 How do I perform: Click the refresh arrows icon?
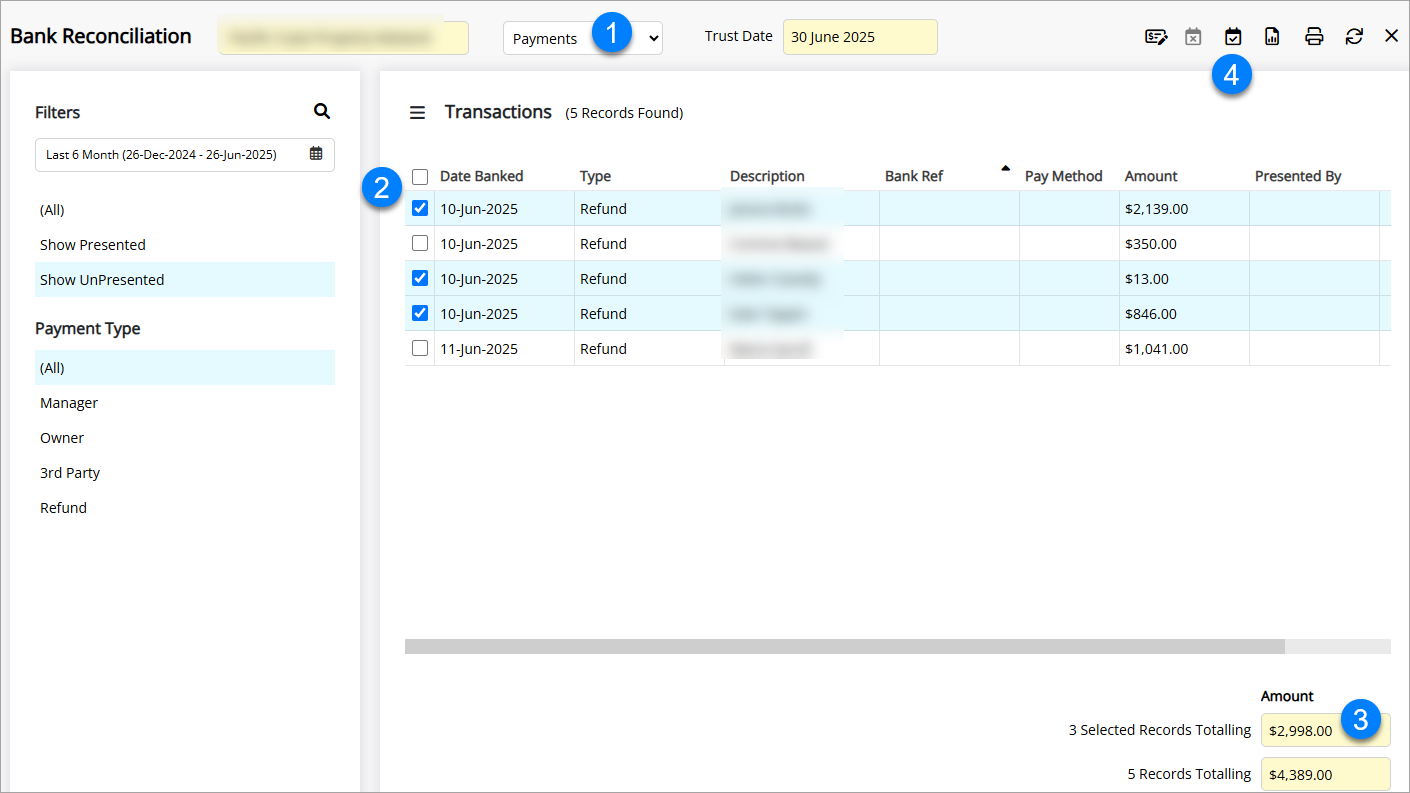pyautogui.click(x=1354, y=37)
